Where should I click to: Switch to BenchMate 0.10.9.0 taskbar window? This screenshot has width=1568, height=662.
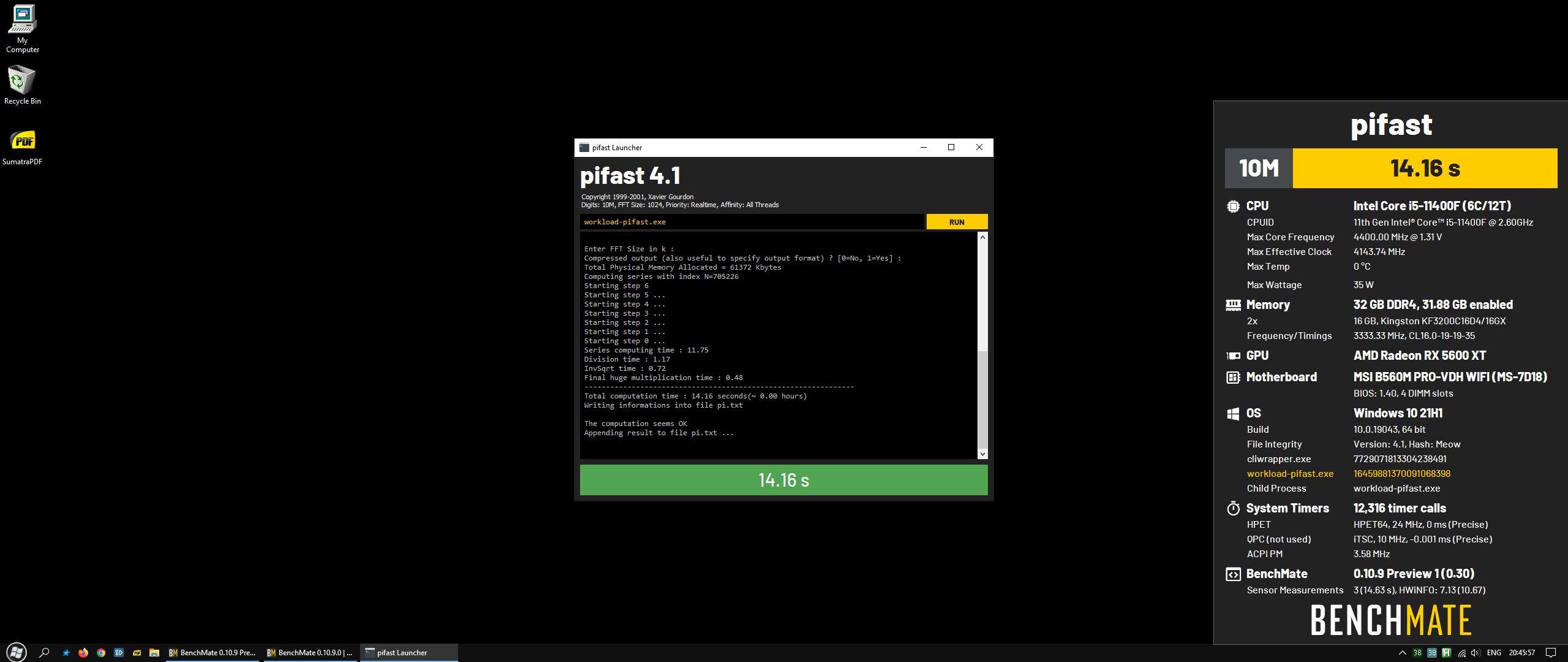click(310, 653)
